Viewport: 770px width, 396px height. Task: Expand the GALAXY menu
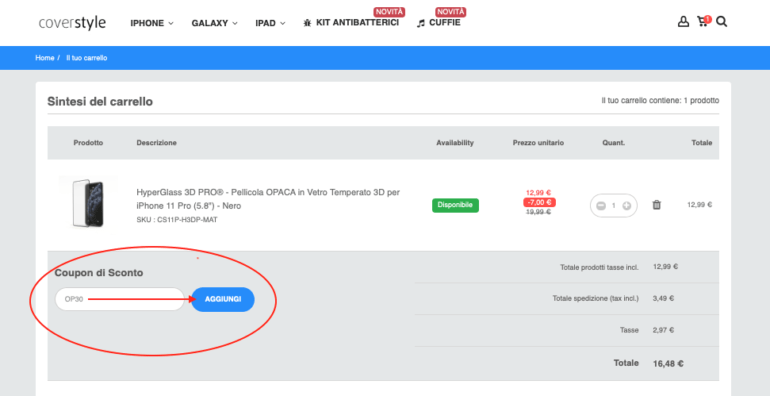coord(215,23)
